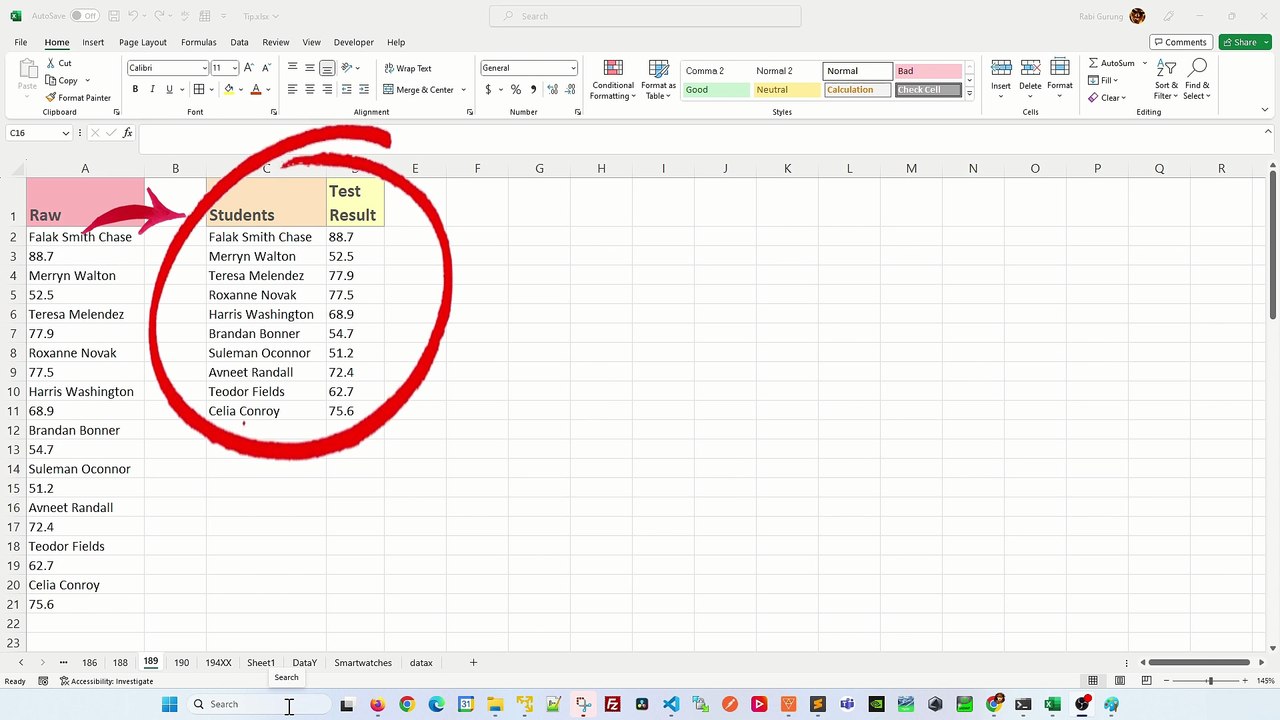Expand Merge & Center options arrow

463,90
